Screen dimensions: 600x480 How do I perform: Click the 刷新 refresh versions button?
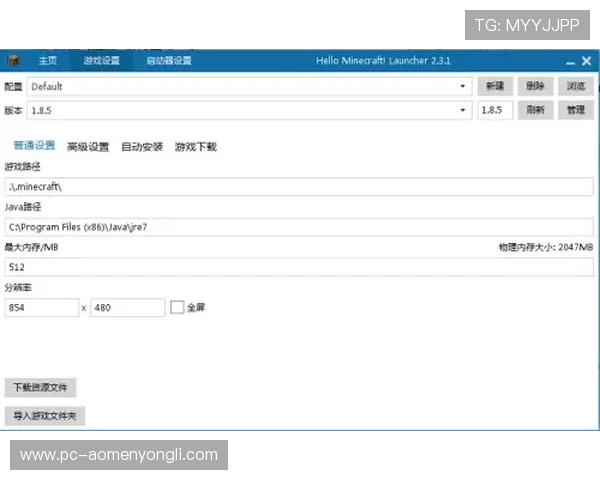point(535,110)
